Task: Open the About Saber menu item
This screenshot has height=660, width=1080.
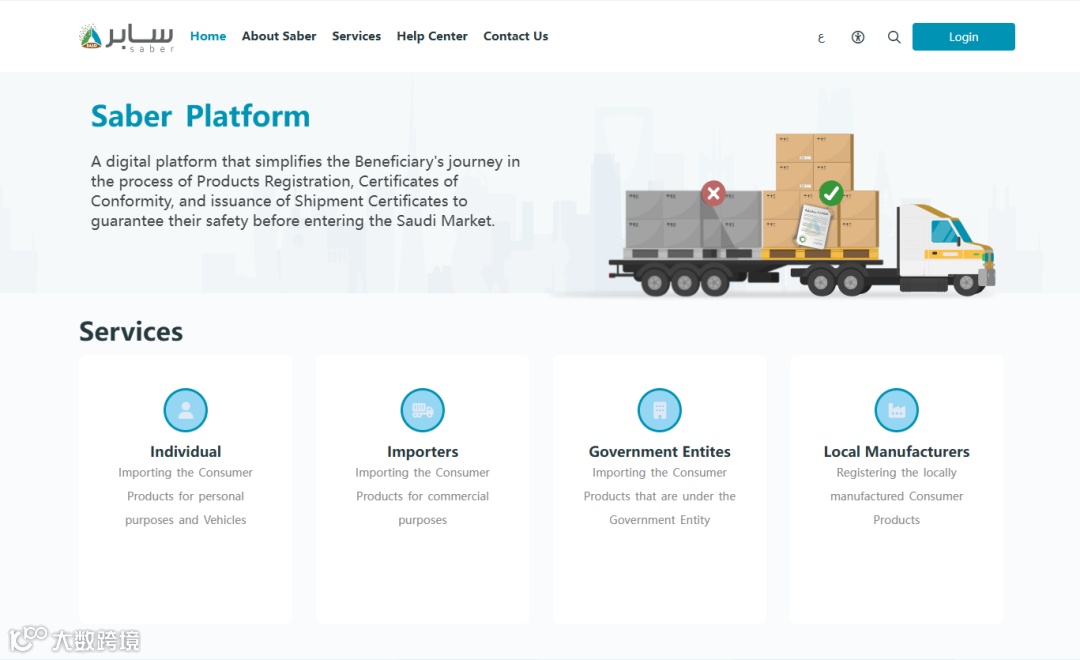Action: click(279, 37)
